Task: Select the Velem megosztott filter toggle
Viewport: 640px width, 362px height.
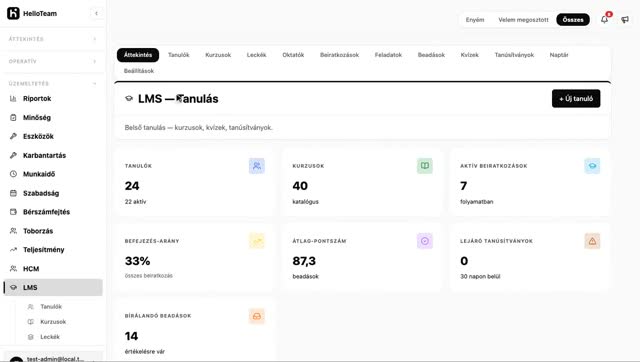Action: [x=523, y=20]
